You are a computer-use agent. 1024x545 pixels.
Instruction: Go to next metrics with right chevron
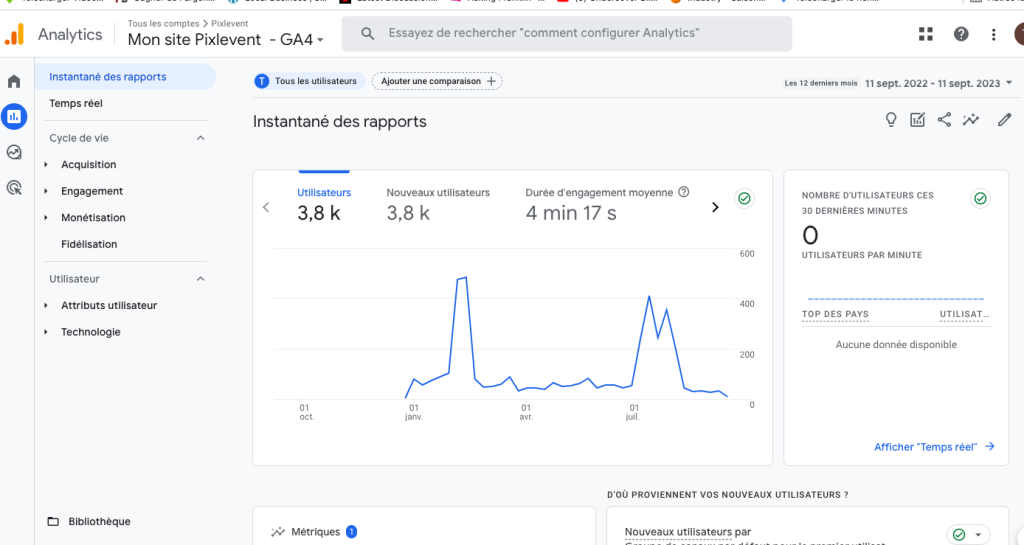click(x=715, y=208)
